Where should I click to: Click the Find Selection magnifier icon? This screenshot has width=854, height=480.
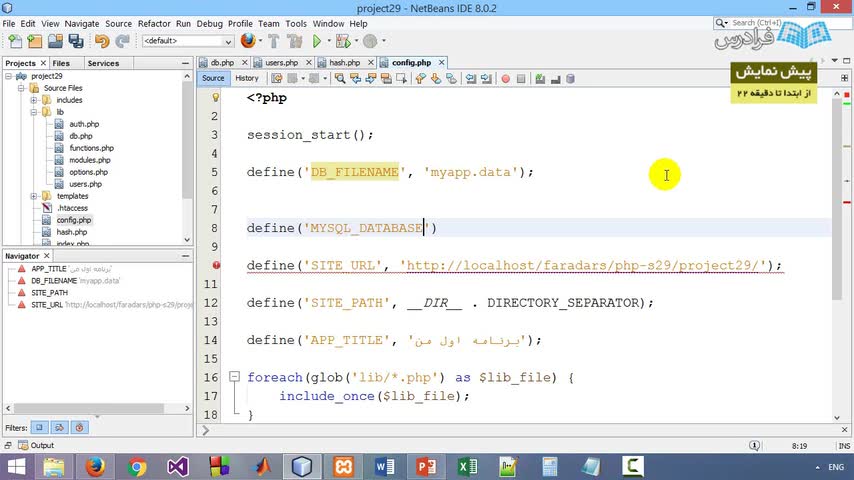(x=340, y=78)
